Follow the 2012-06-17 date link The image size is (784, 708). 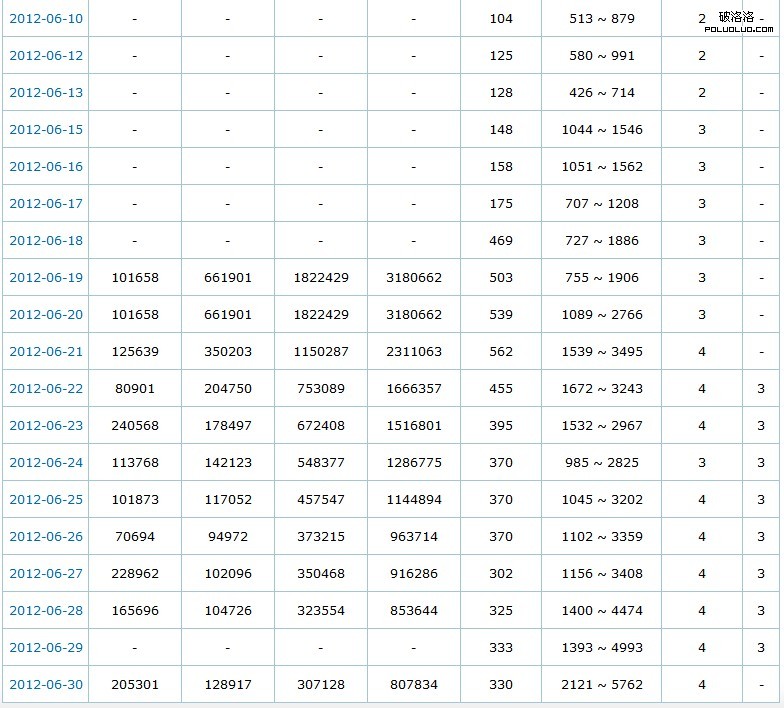click(46, 204)
